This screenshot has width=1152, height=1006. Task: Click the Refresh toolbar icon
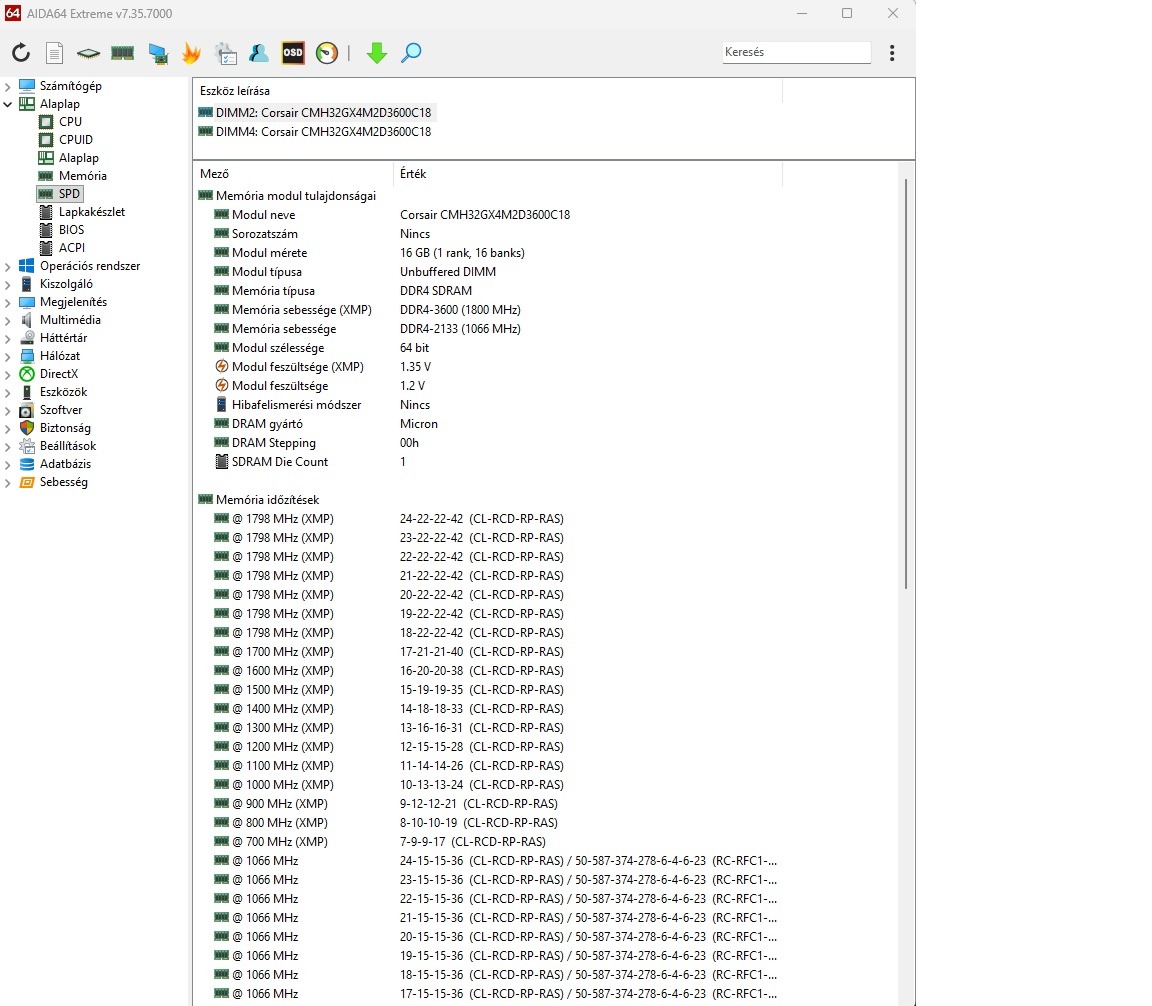pyautogui.click(x=21, y=53)
